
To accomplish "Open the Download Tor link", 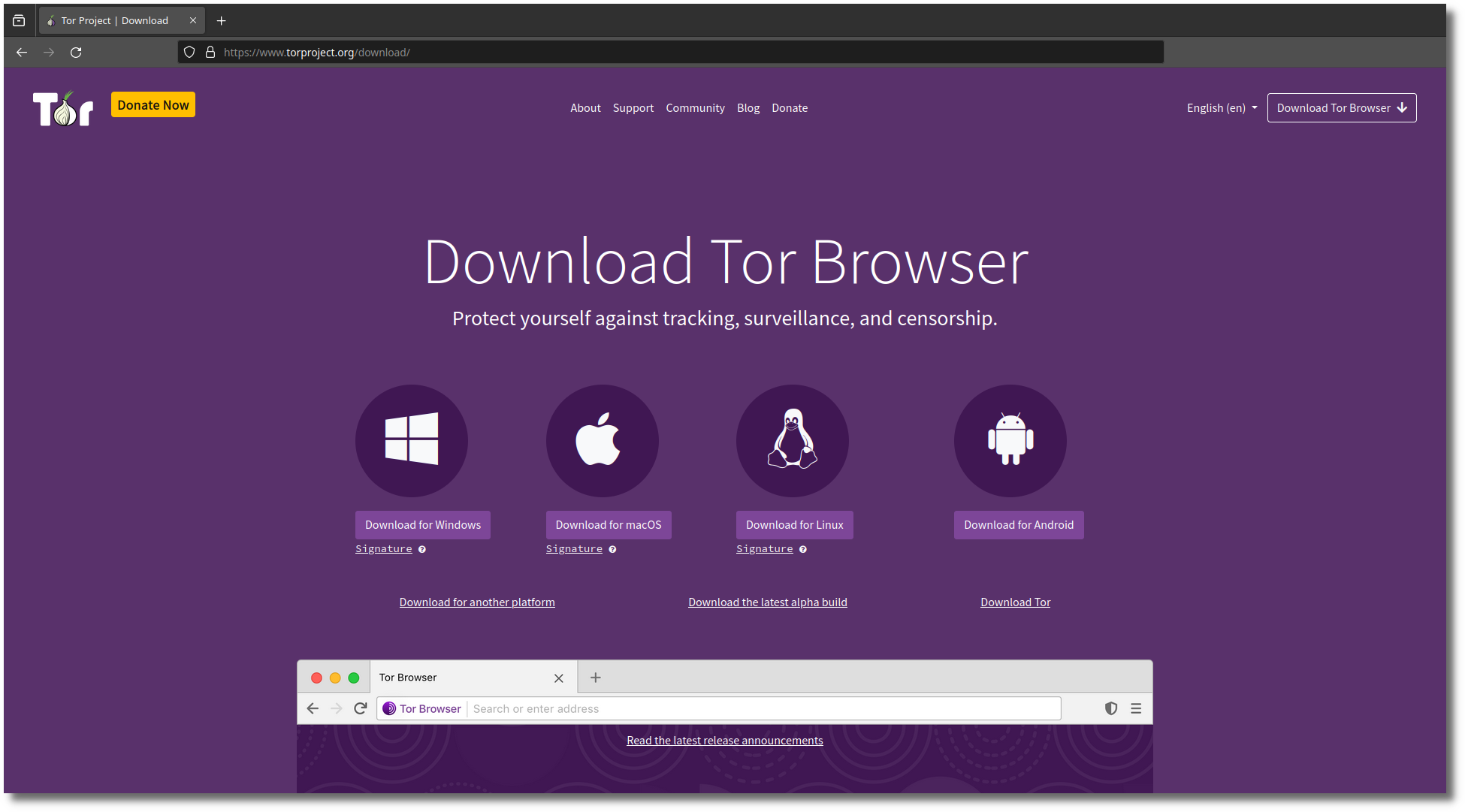I will pos(1016,602).
